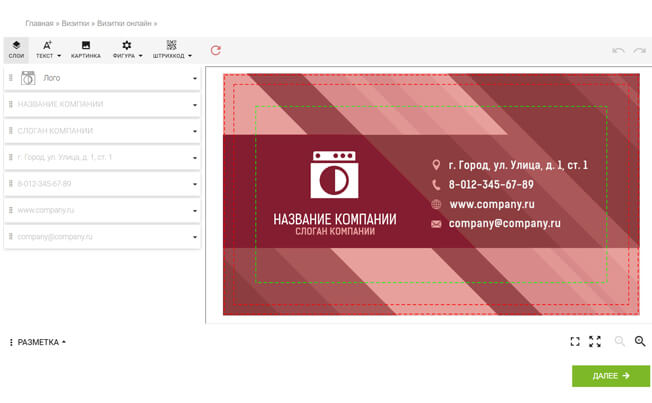Click the fullscreen expand icon
The image size is (652, 403).
[595, 341]
